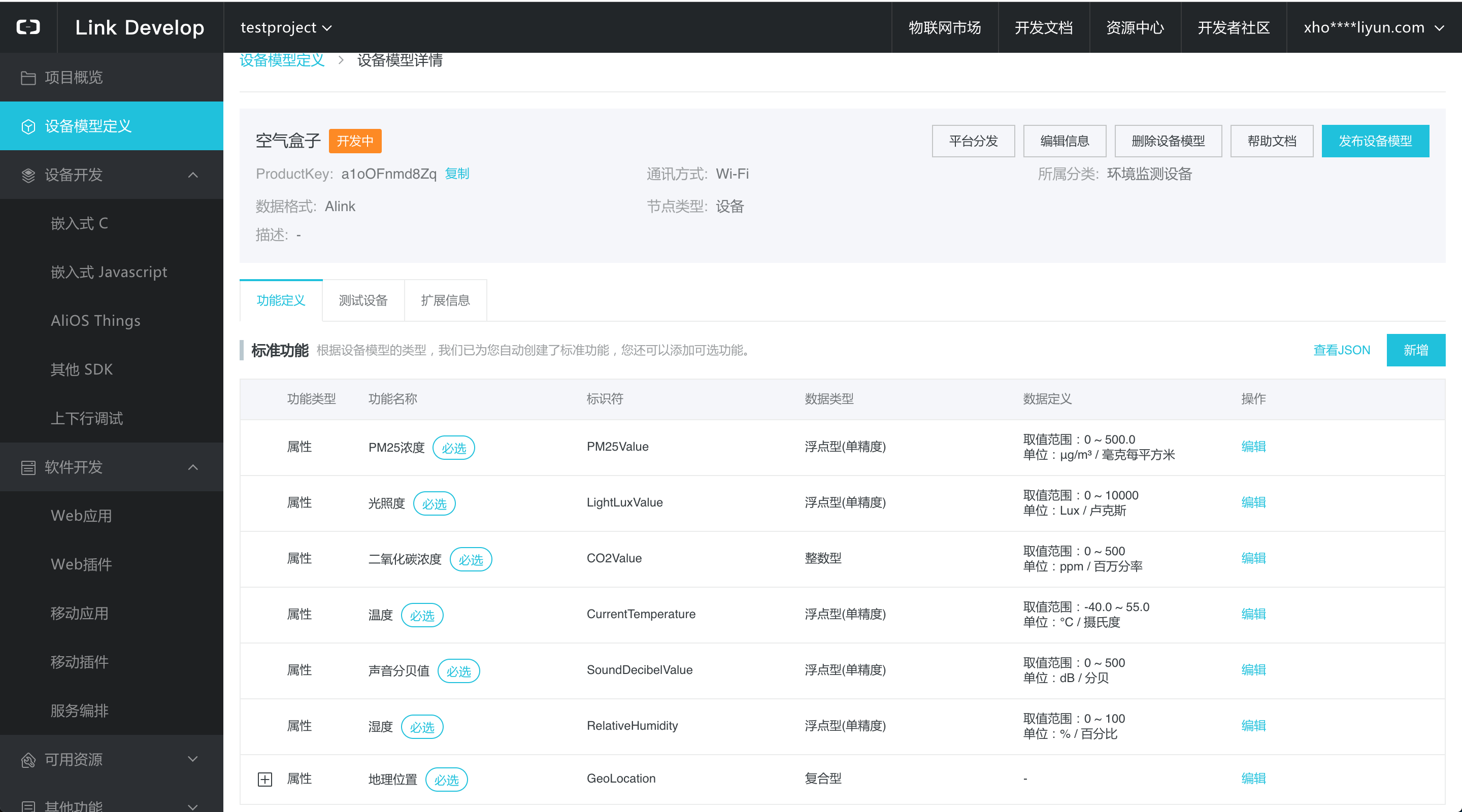
Task: Open the xho****liyun.com account dropdown
Action: (1374, 27)
